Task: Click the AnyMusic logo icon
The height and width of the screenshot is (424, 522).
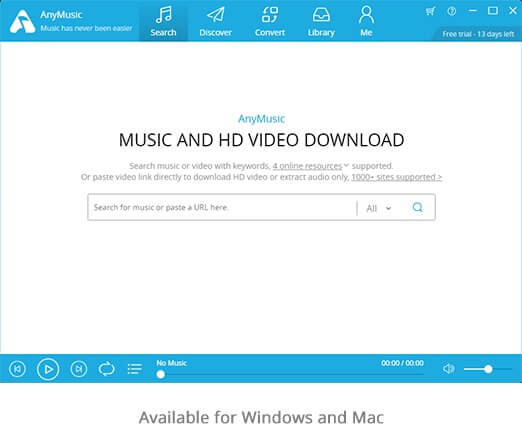Action: [x=22, y=22]
